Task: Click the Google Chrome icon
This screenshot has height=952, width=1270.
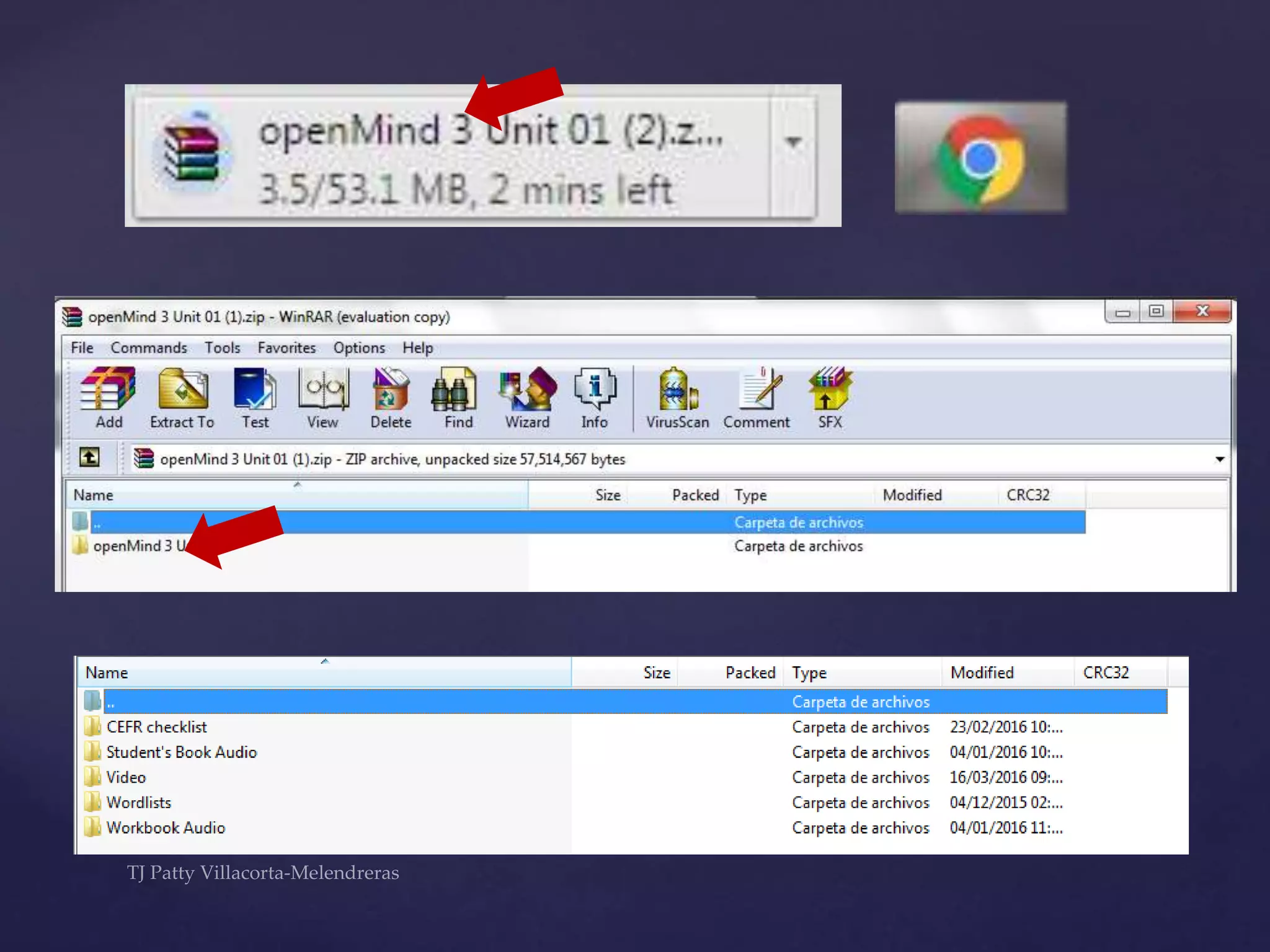Action: pos(980,158)
